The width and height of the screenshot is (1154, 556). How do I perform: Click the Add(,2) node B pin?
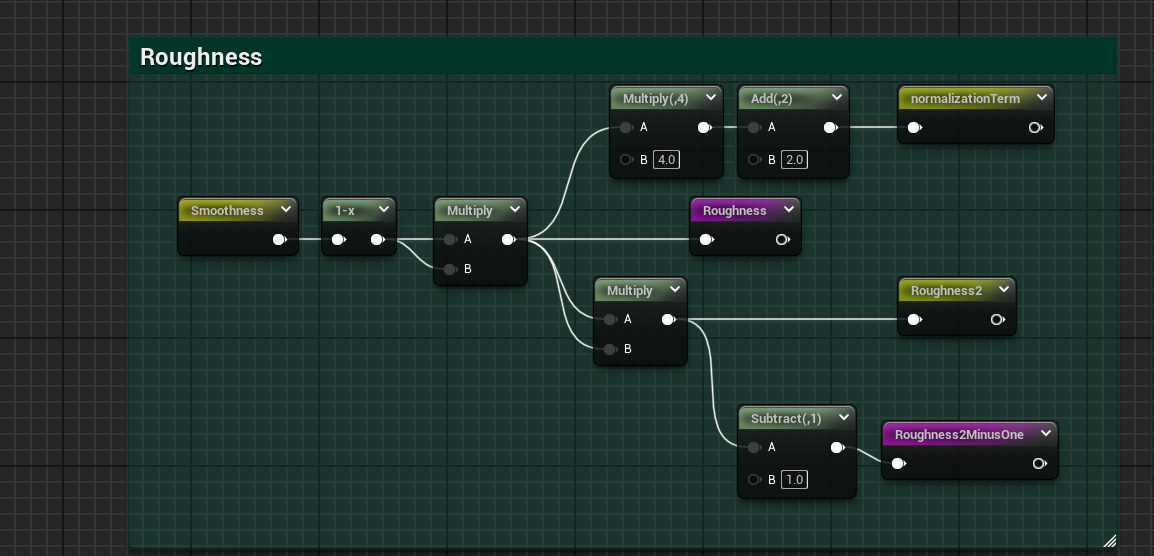[x=753, y=160]
